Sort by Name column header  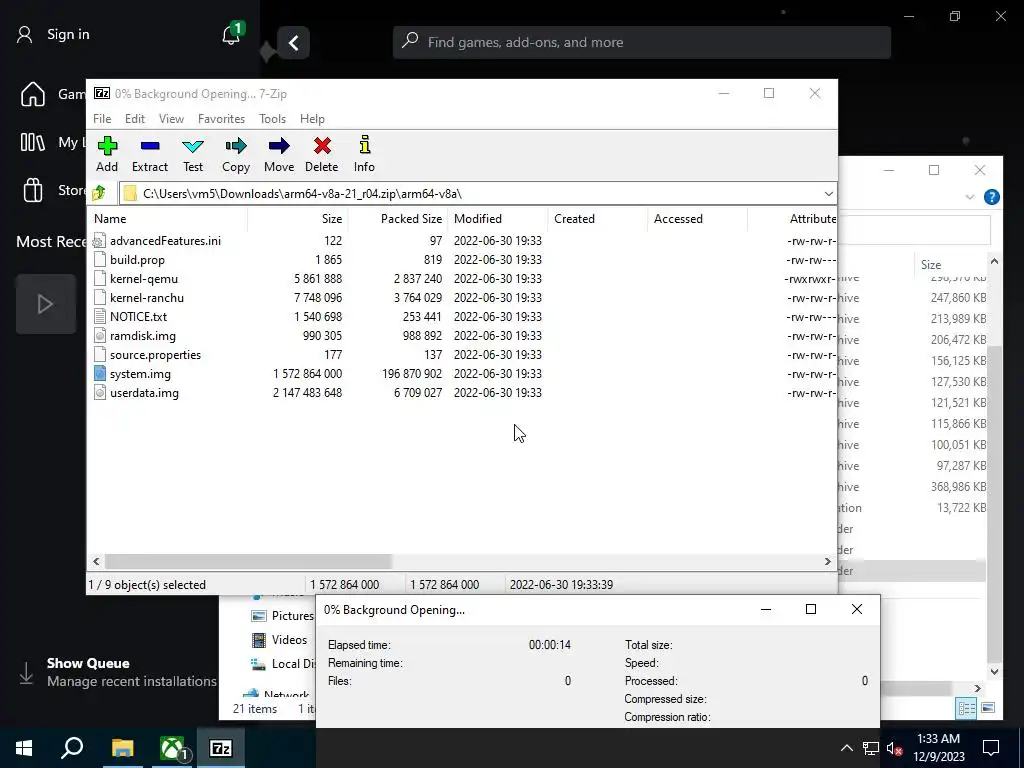click(167, 219)
